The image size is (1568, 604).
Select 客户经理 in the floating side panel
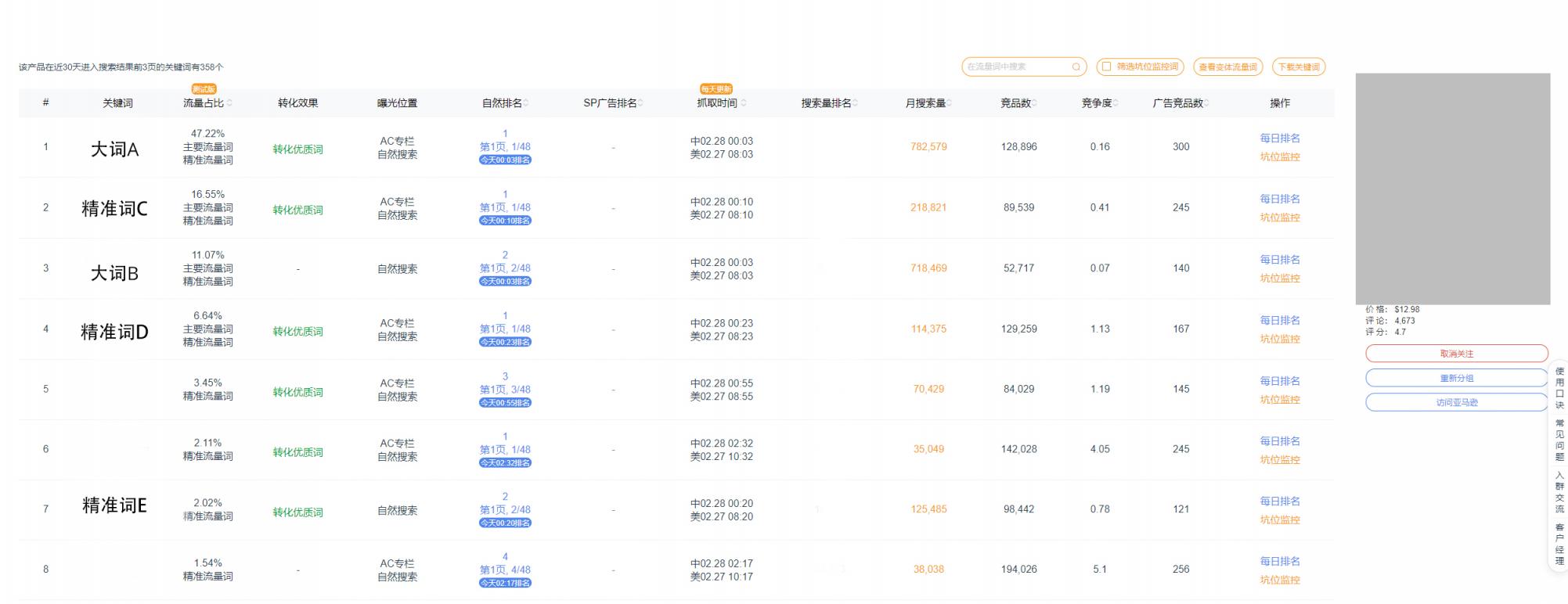(1559, 544)
